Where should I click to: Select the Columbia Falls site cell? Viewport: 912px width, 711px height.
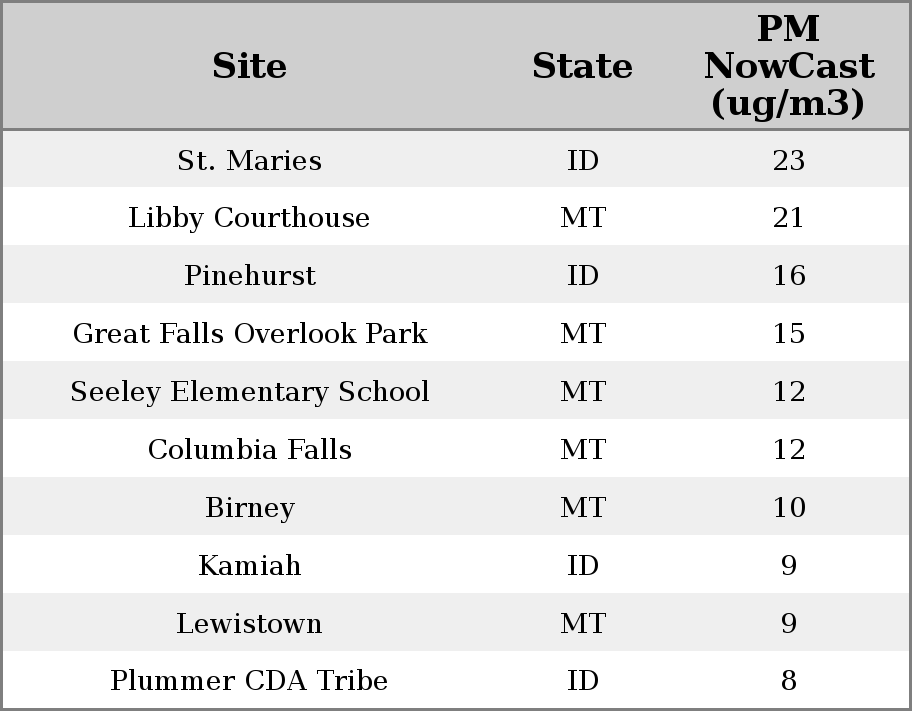[x=249, y=449]
